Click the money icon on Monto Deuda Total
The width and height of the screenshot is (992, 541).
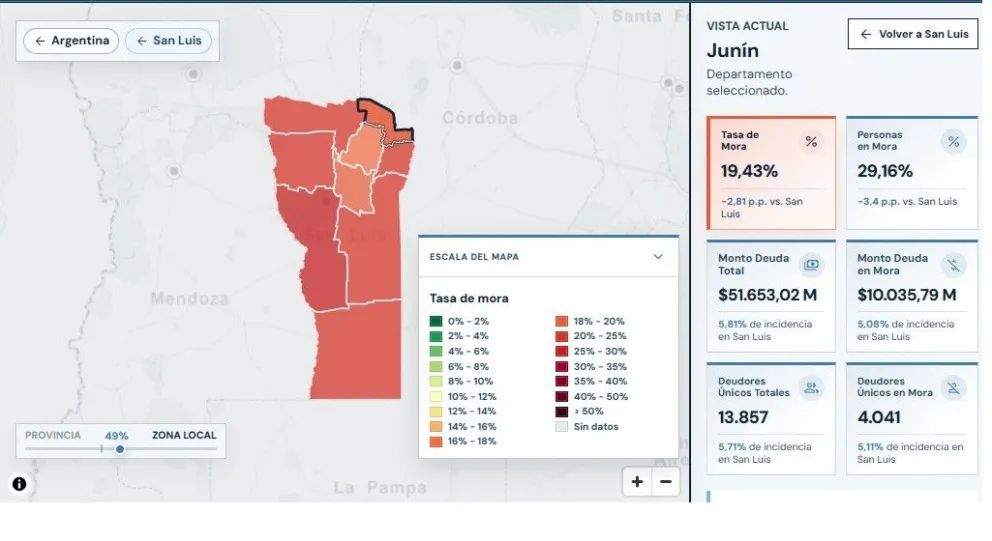point(811,264)
